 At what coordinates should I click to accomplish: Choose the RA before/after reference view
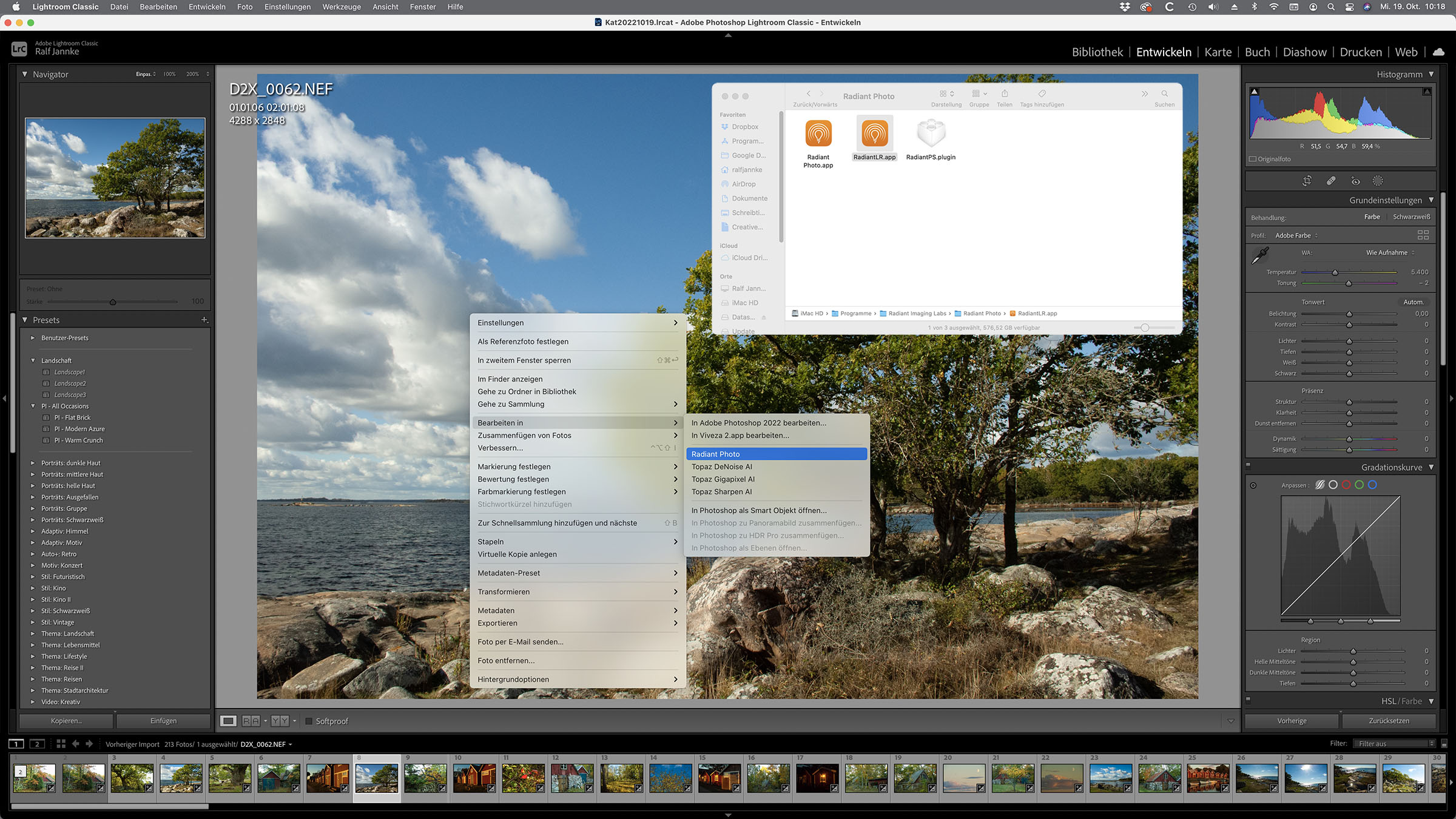[x=251, y=721]
